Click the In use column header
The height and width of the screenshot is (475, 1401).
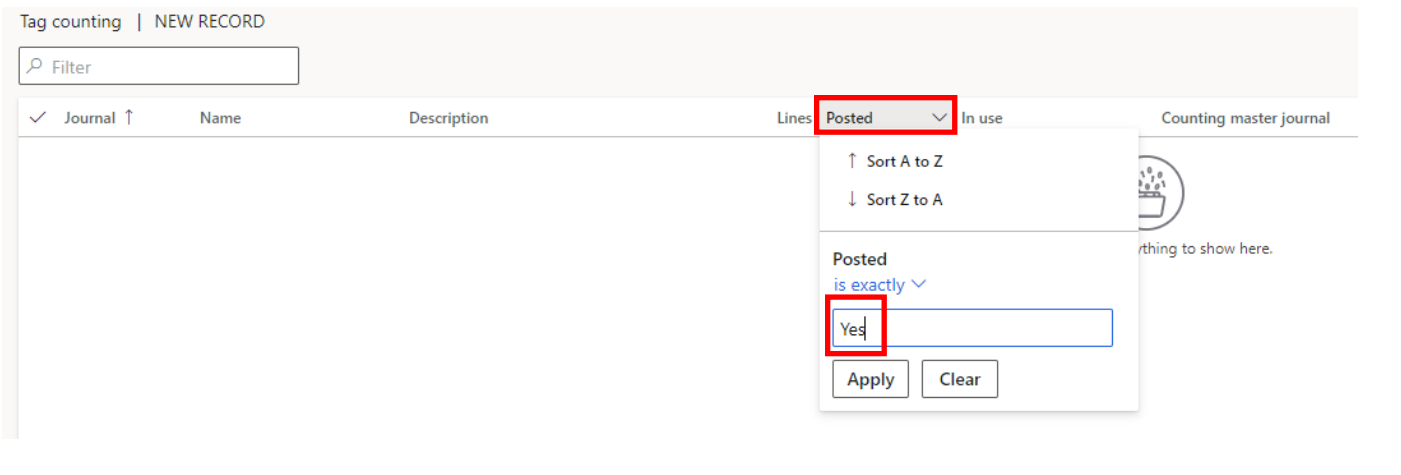tap(982, 118)
